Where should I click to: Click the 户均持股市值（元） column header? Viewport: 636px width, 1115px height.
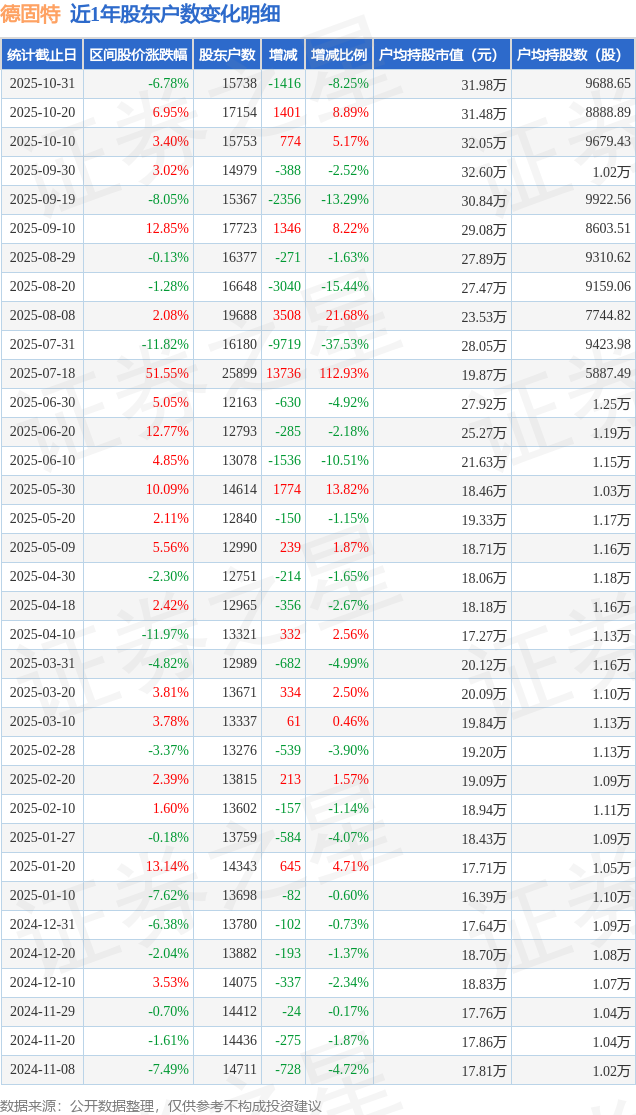[x=441, y=55]
